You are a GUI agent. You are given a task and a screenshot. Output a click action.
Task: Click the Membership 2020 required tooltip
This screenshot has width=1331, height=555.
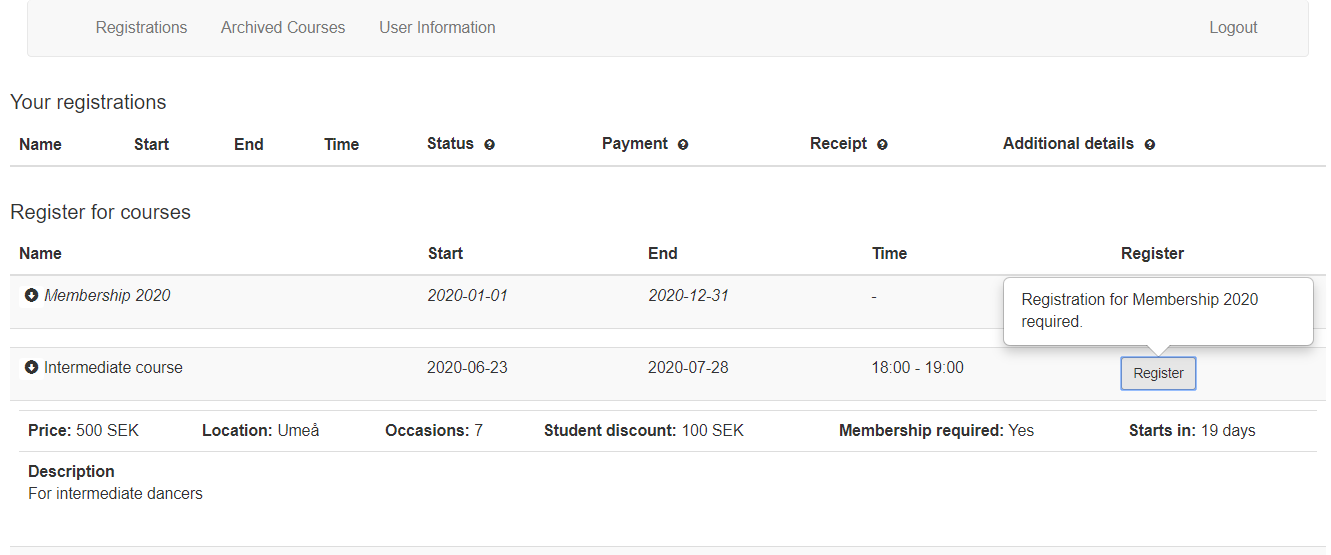coord(1157,311)
